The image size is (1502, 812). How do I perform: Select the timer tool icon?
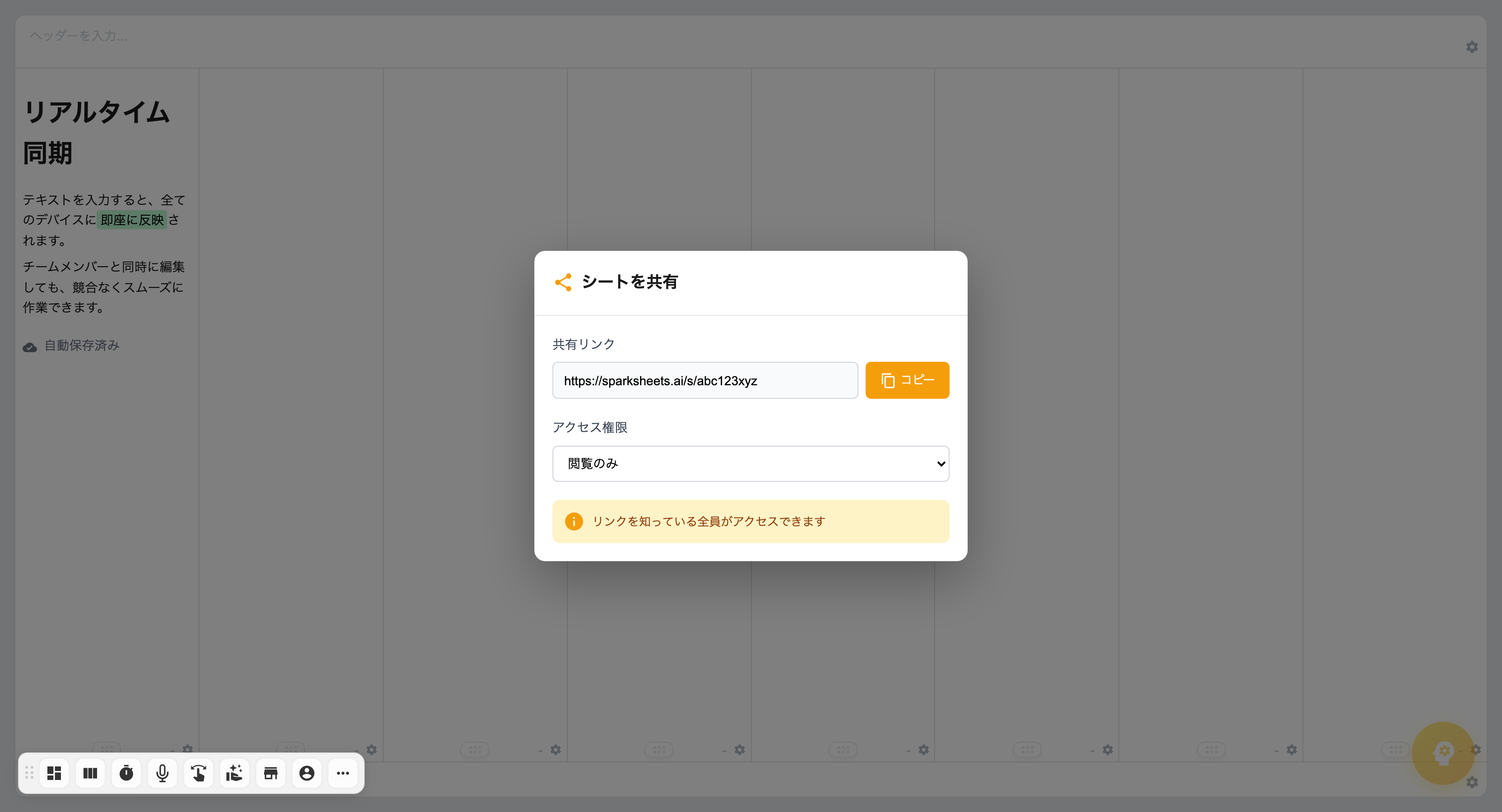(126, 773)
